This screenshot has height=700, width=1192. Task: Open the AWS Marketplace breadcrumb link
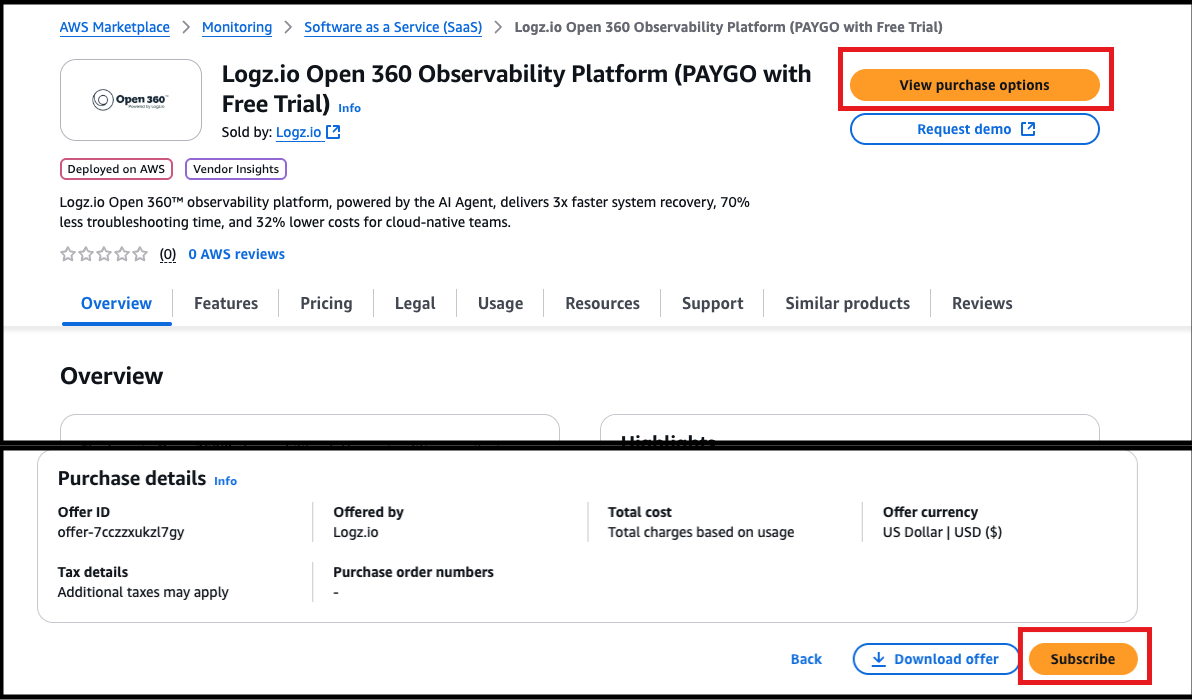point(115,27)
